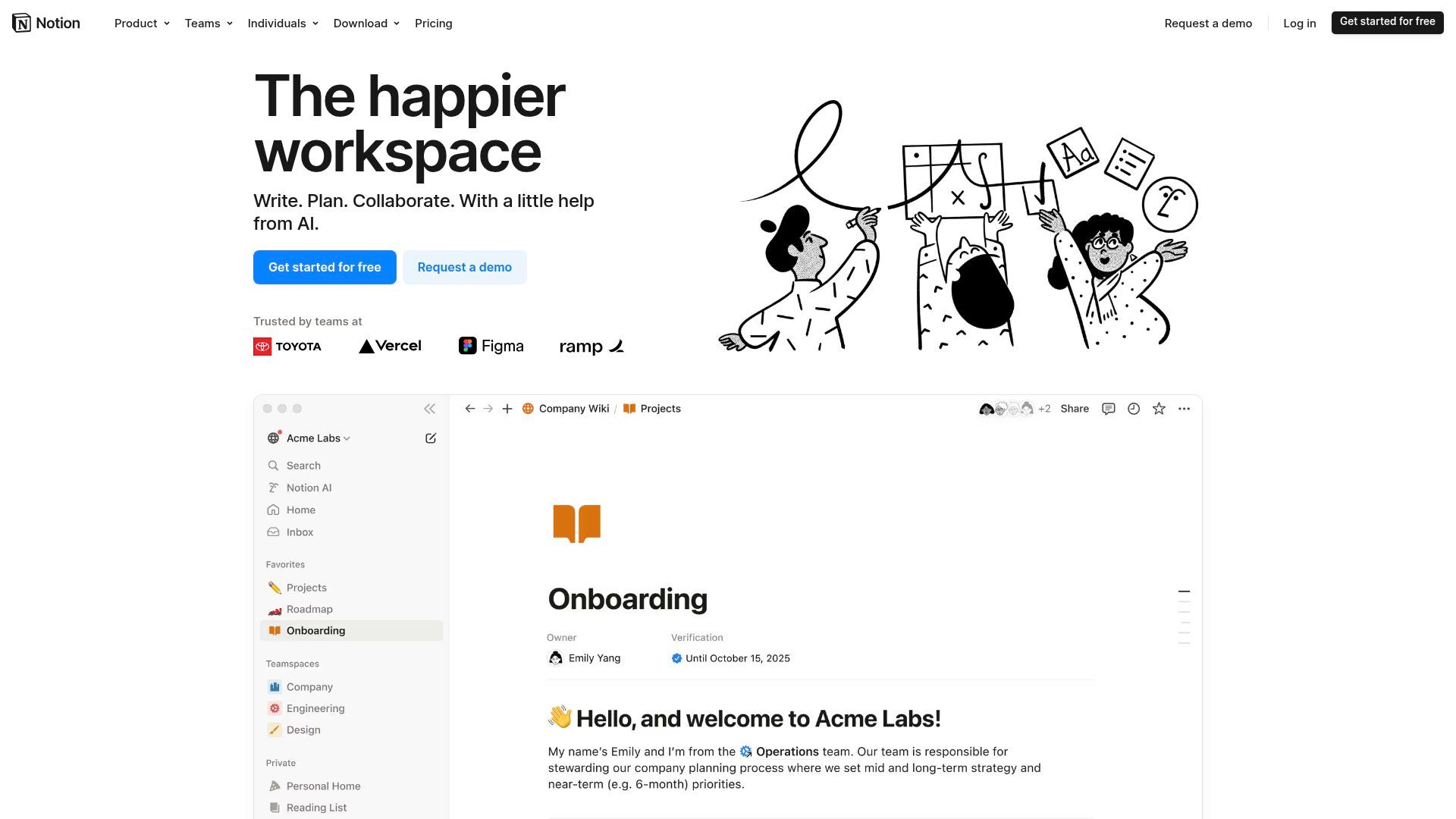Expand the Product dropdown menu
This screenshot has width=1456, height=819.
(142, 24)
